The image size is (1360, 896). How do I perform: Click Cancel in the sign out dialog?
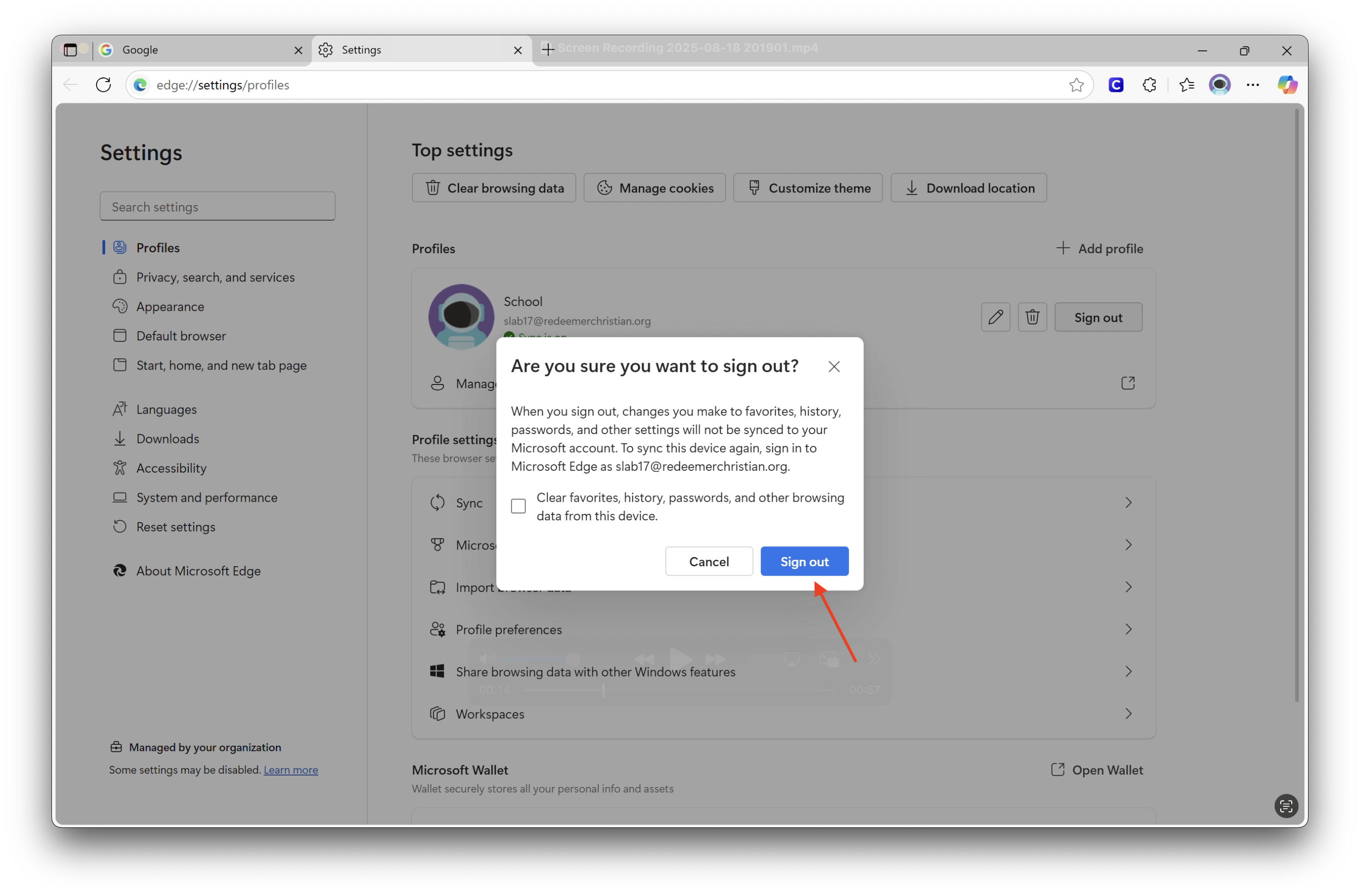point(709,562)
